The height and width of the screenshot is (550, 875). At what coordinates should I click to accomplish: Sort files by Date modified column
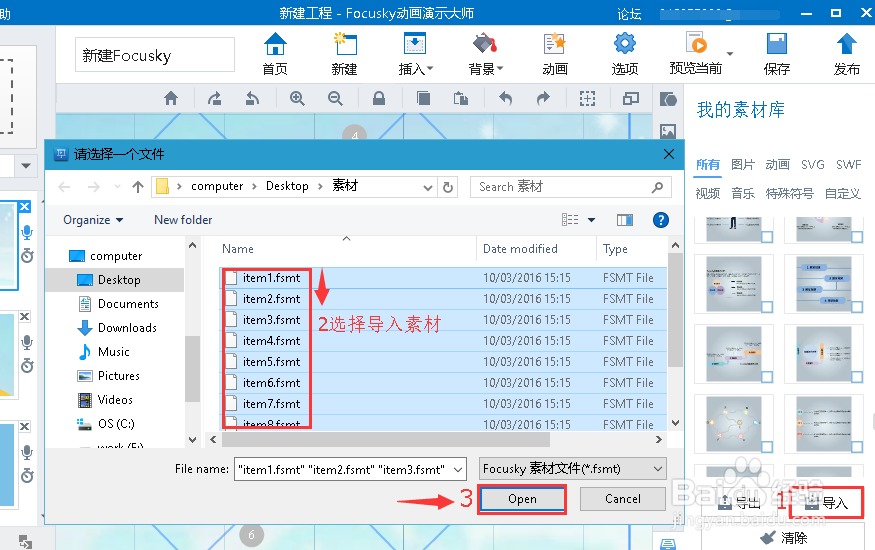(x=520, y=249)
